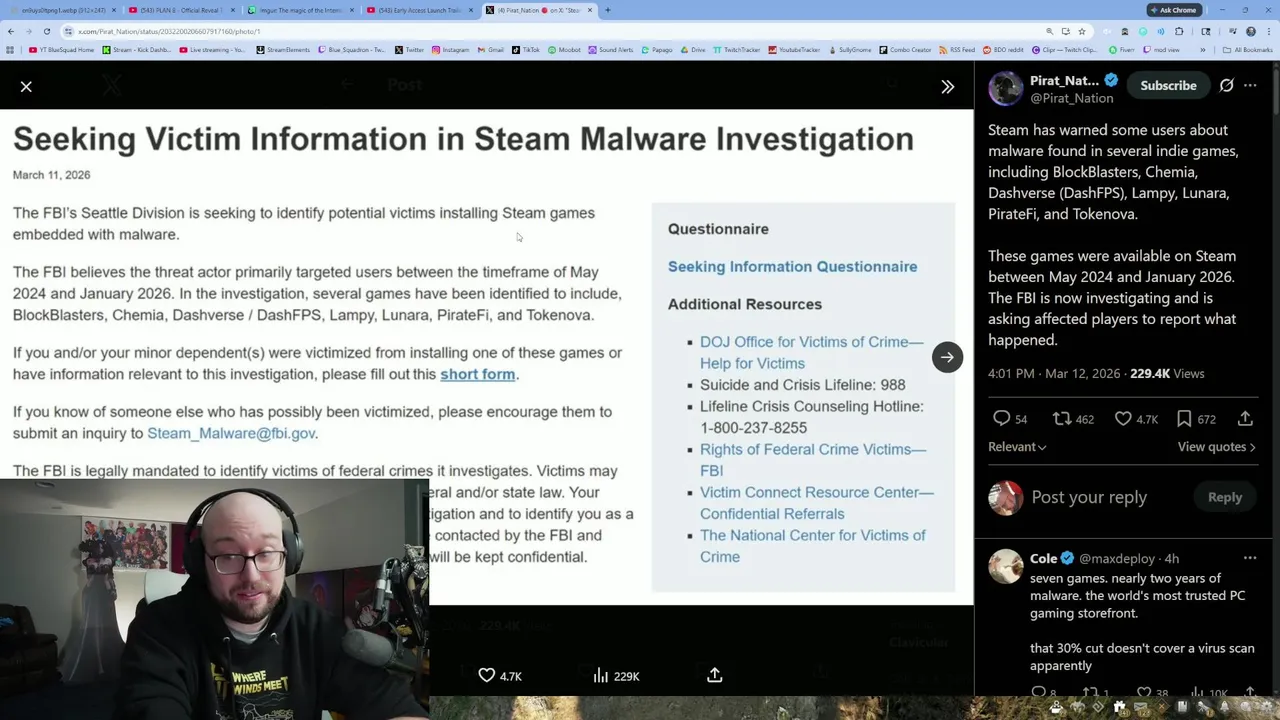Open a new browser tab
Image resolution: width=1280 pixels, height=720 pixels.
(607, 10)
